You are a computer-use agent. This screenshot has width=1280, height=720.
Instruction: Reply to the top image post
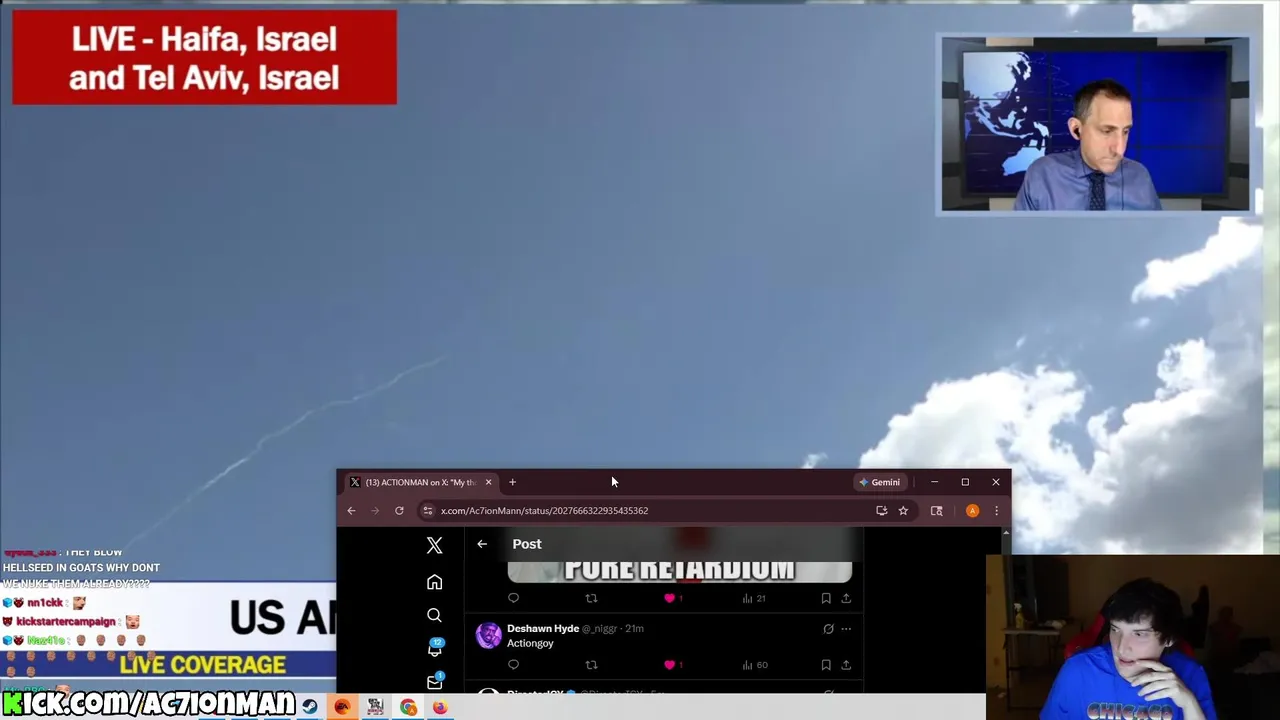tap(513, 598)
